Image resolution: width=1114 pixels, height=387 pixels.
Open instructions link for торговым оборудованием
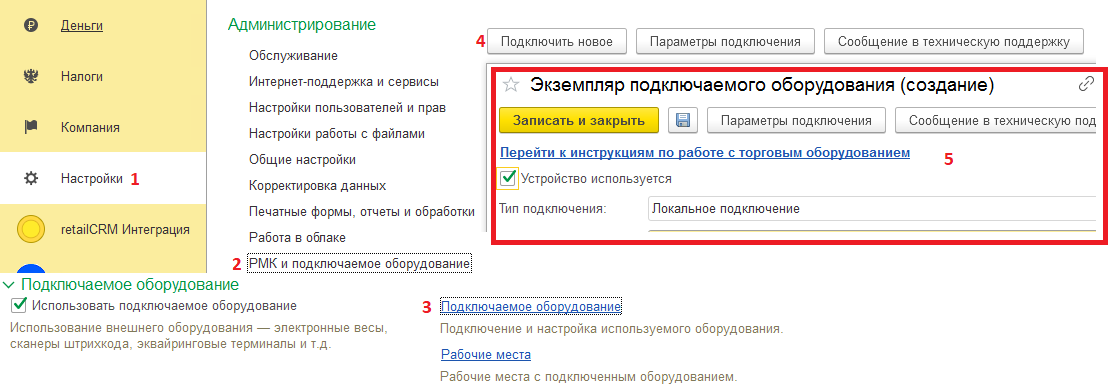705,153
